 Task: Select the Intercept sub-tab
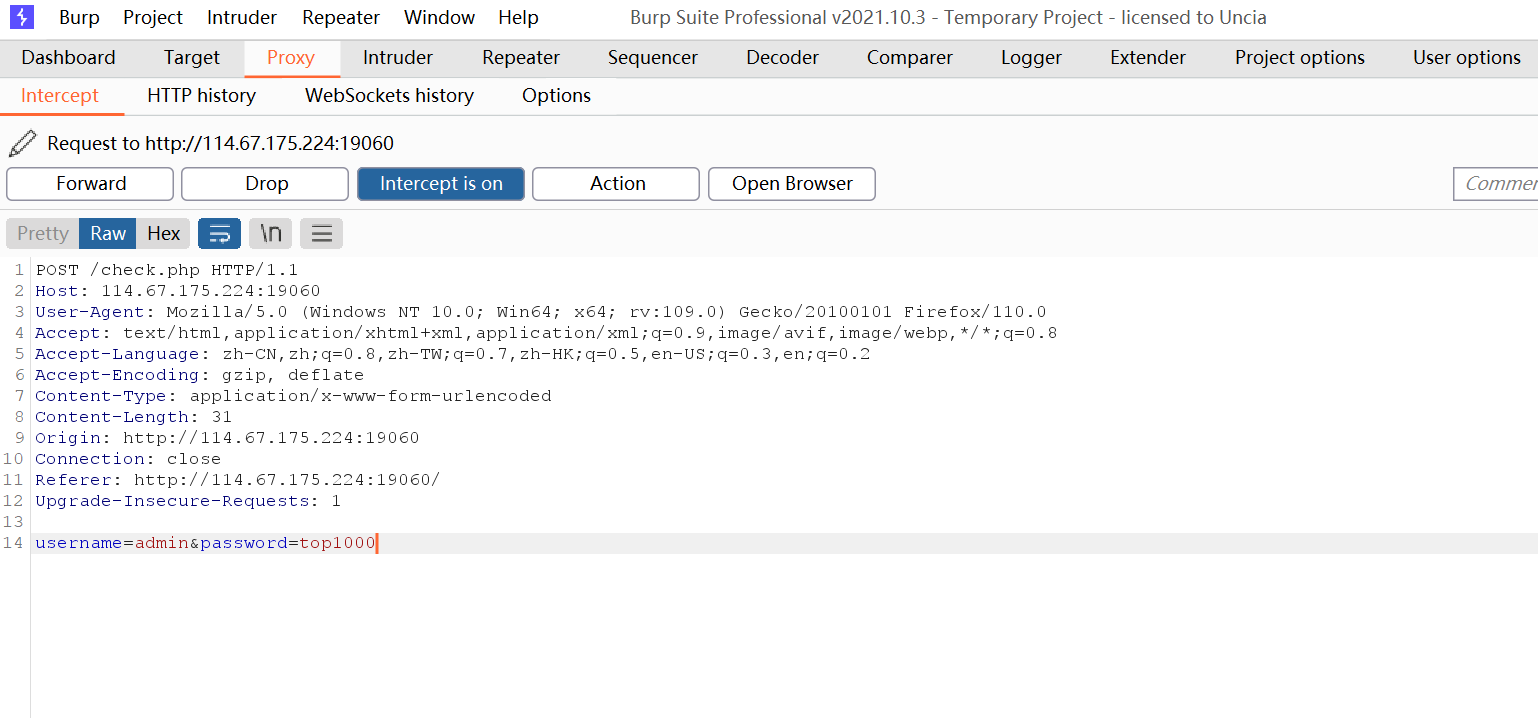click(x=60, y=96)
